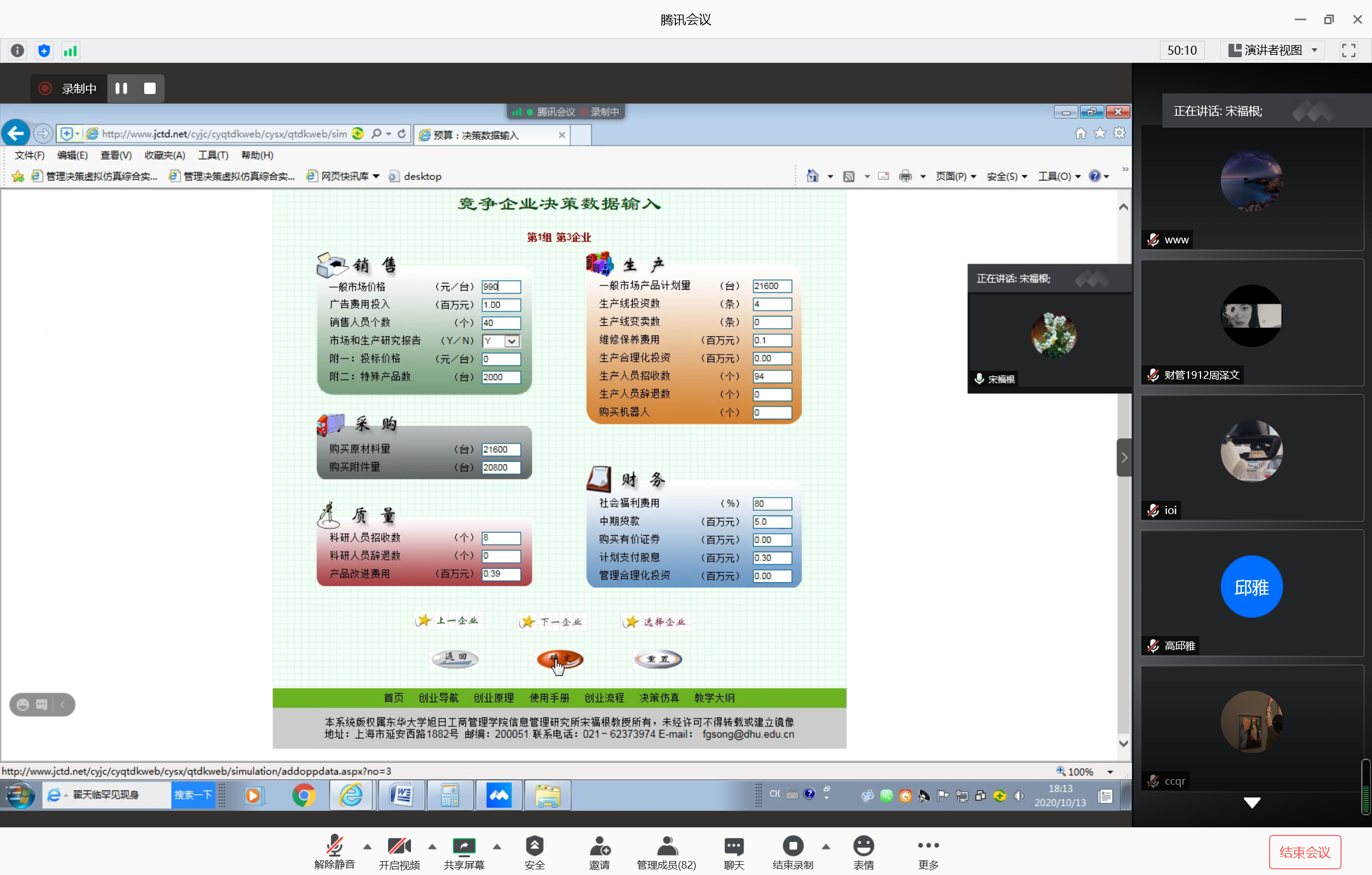Screen dimensions: 1372x875
Task: Expand arrow next to 解除静音
Action: (367, 846)
